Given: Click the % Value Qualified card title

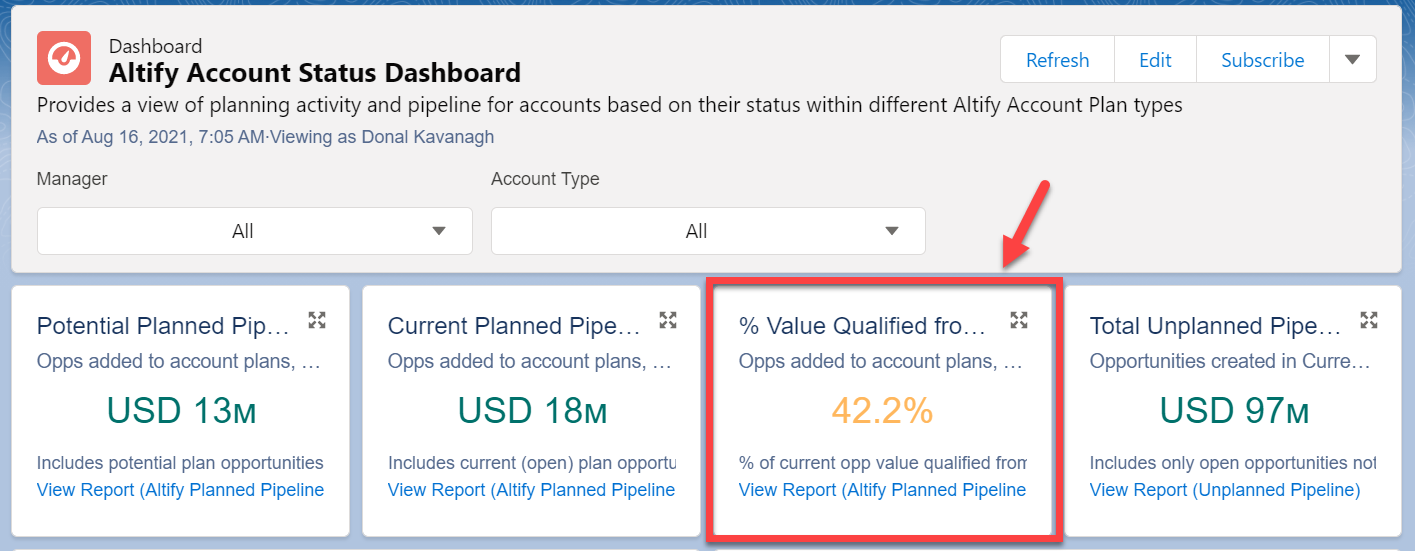Looking at the screenshot, I should pos(863,326).
